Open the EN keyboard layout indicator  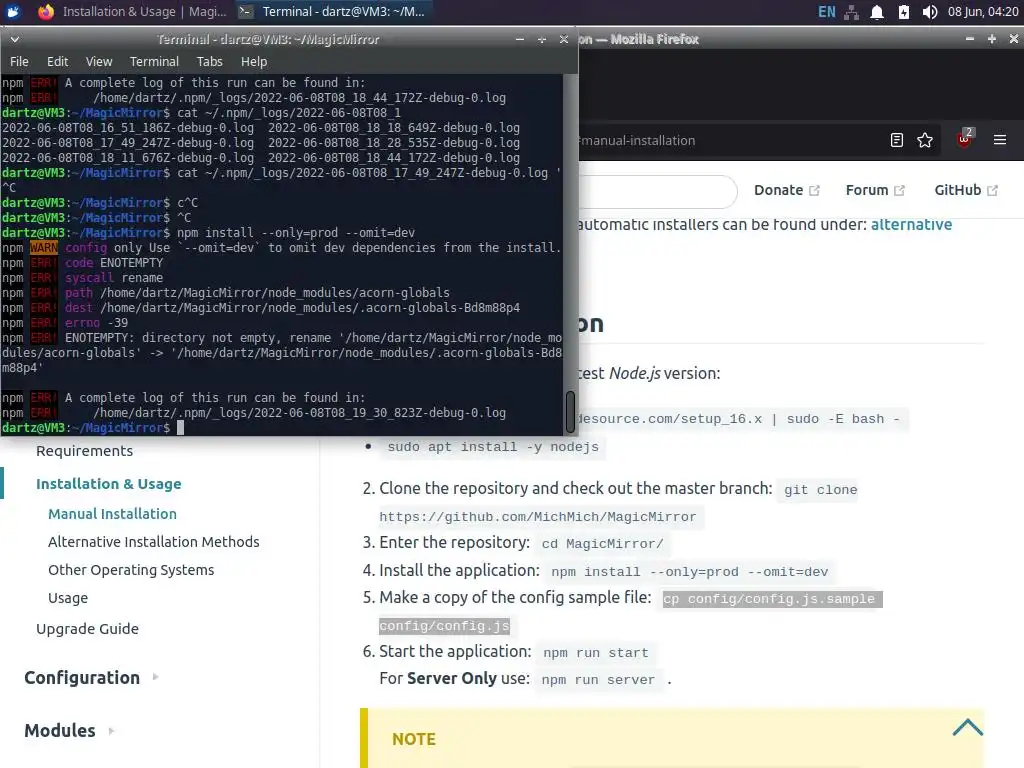click(x=826, y=12)
